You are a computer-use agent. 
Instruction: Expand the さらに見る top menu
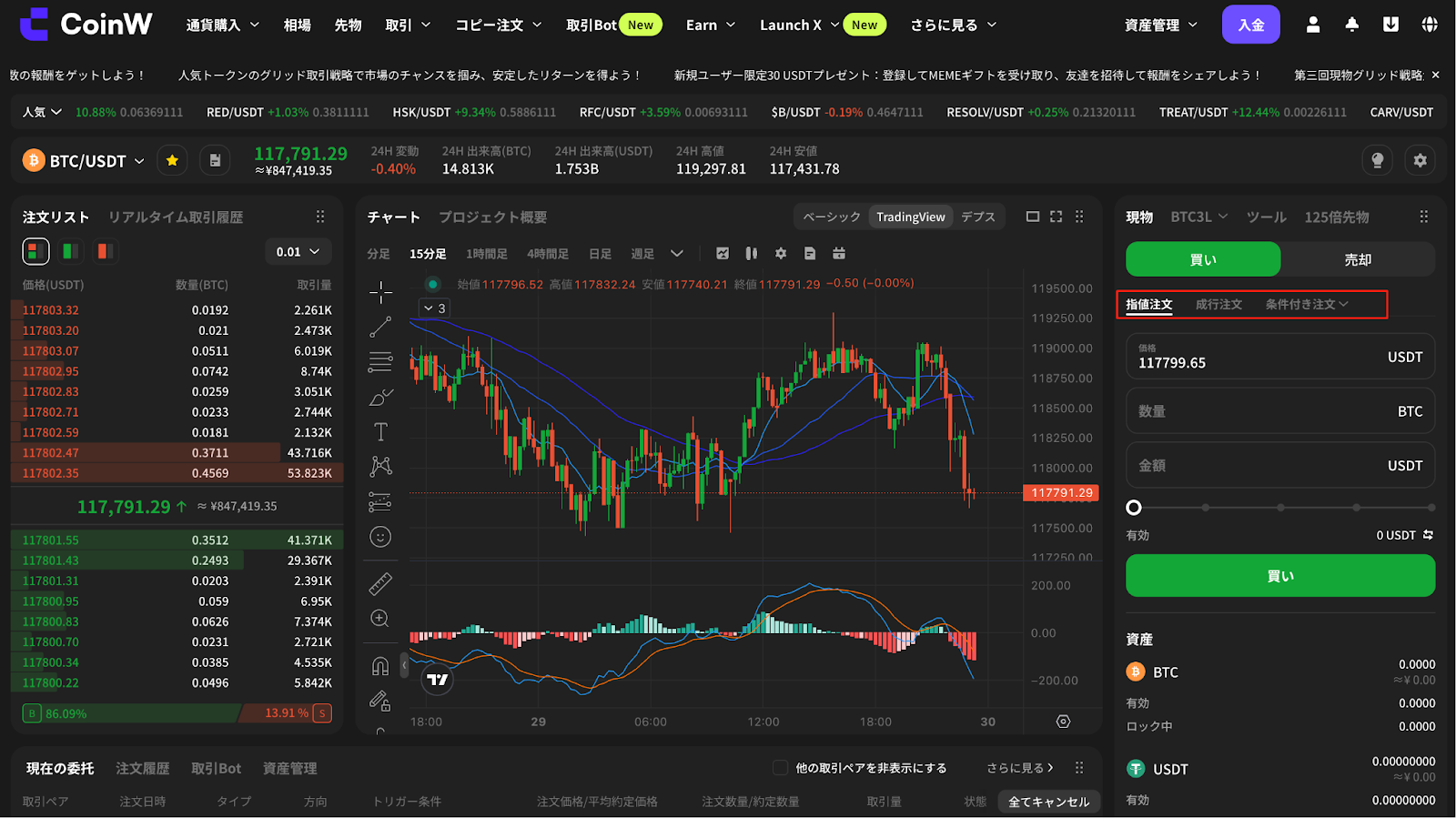pyautogui.click(x=954, y=25)
